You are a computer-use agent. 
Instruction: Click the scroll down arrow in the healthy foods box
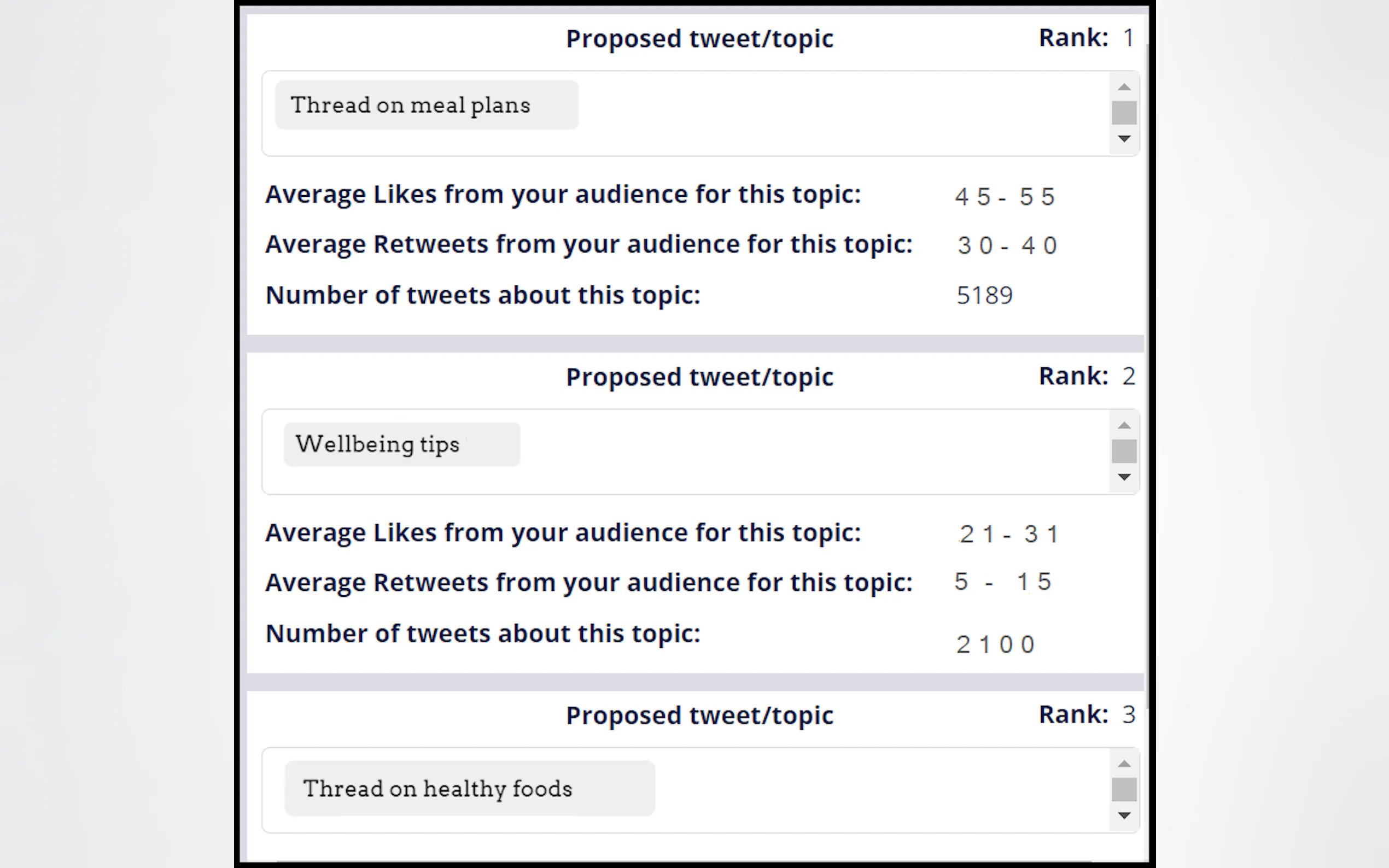click(1124, 815)
